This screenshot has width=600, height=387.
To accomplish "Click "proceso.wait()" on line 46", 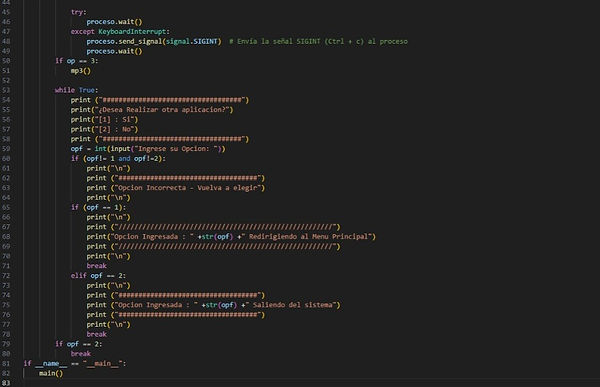I will click(x=114, y=22).
